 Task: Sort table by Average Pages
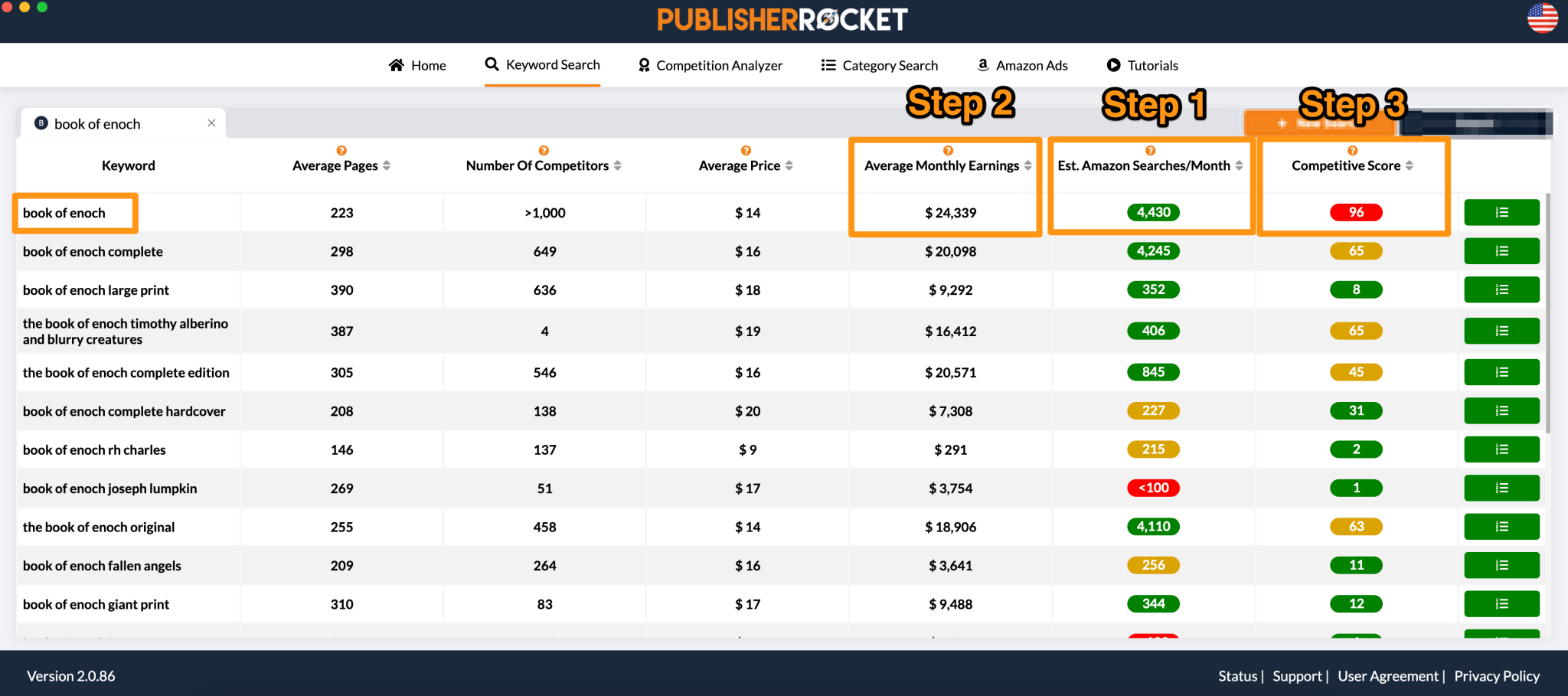point(387,166)
